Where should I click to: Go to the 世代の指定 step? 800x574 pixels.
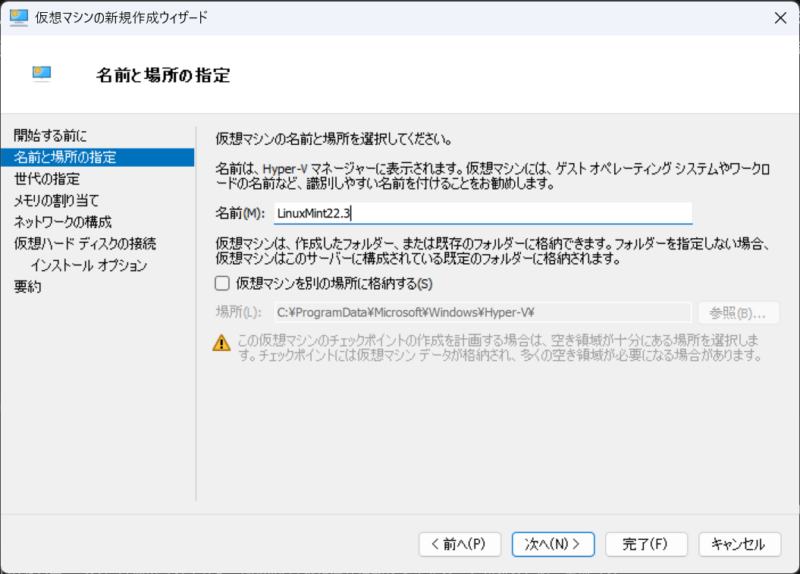tap(47, 179)
